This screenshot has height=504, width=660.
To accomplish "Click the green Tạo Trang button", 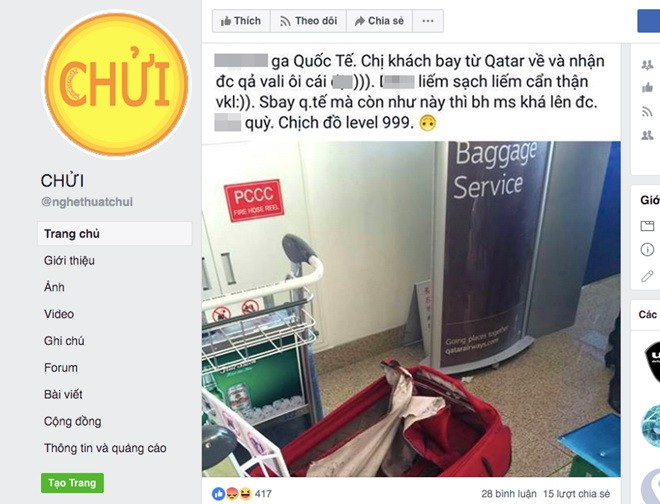I will pyautogui.click(x=72, y=483).
